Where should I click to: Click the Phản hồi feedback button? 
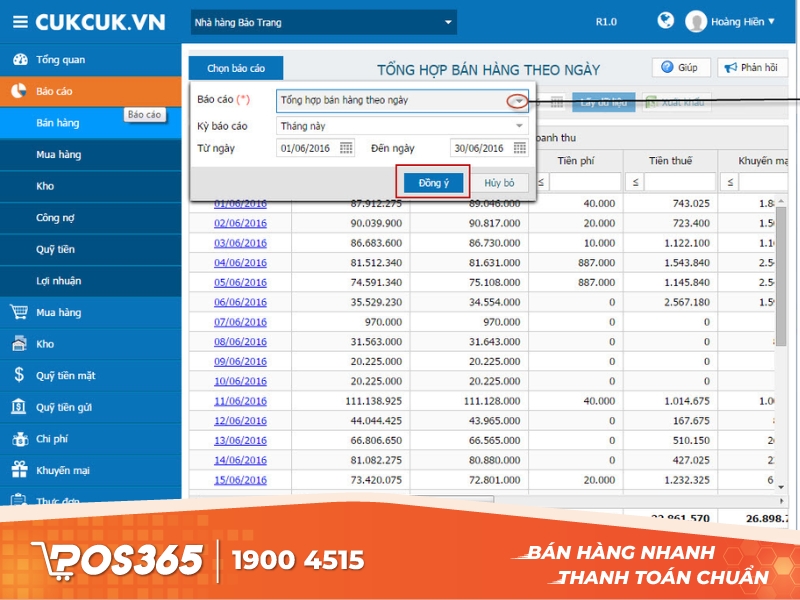tap(753, 67)
